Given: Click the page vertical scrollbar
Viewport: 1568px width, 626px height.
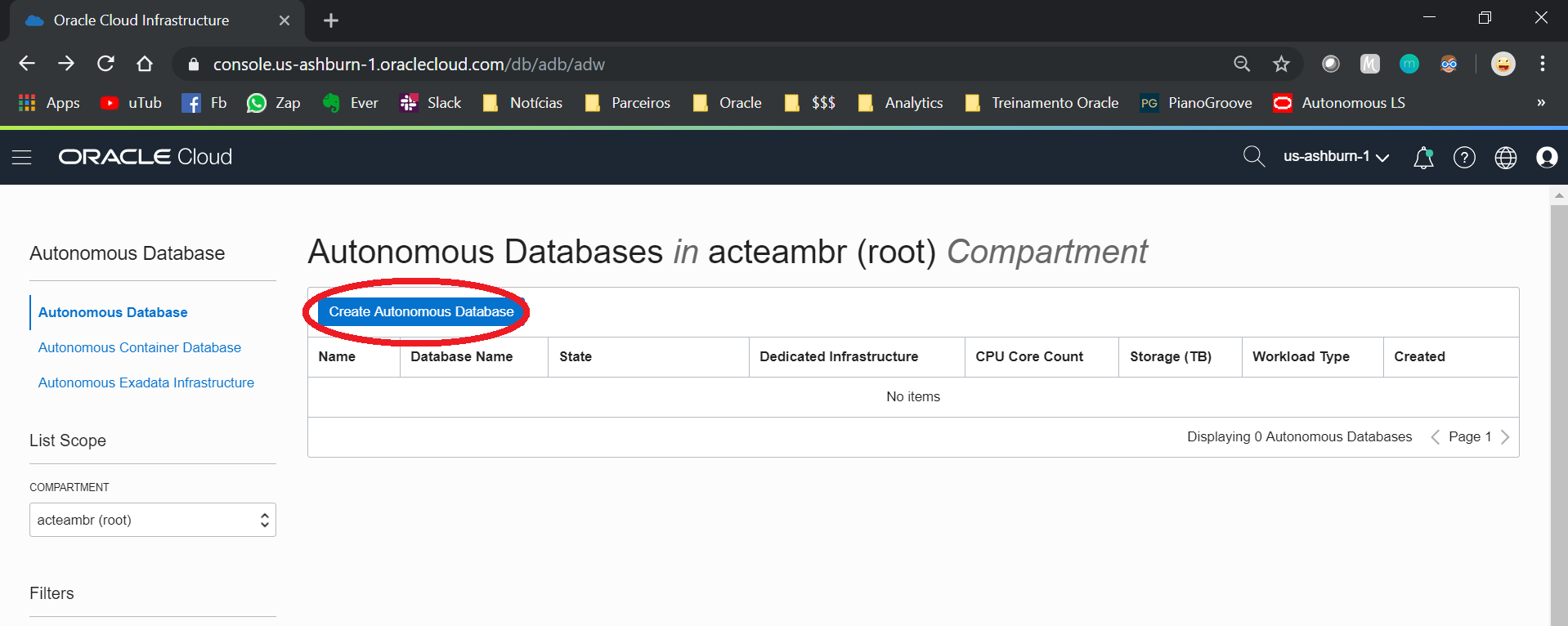Looking at the screenshot, I should tap(1559, 415).
